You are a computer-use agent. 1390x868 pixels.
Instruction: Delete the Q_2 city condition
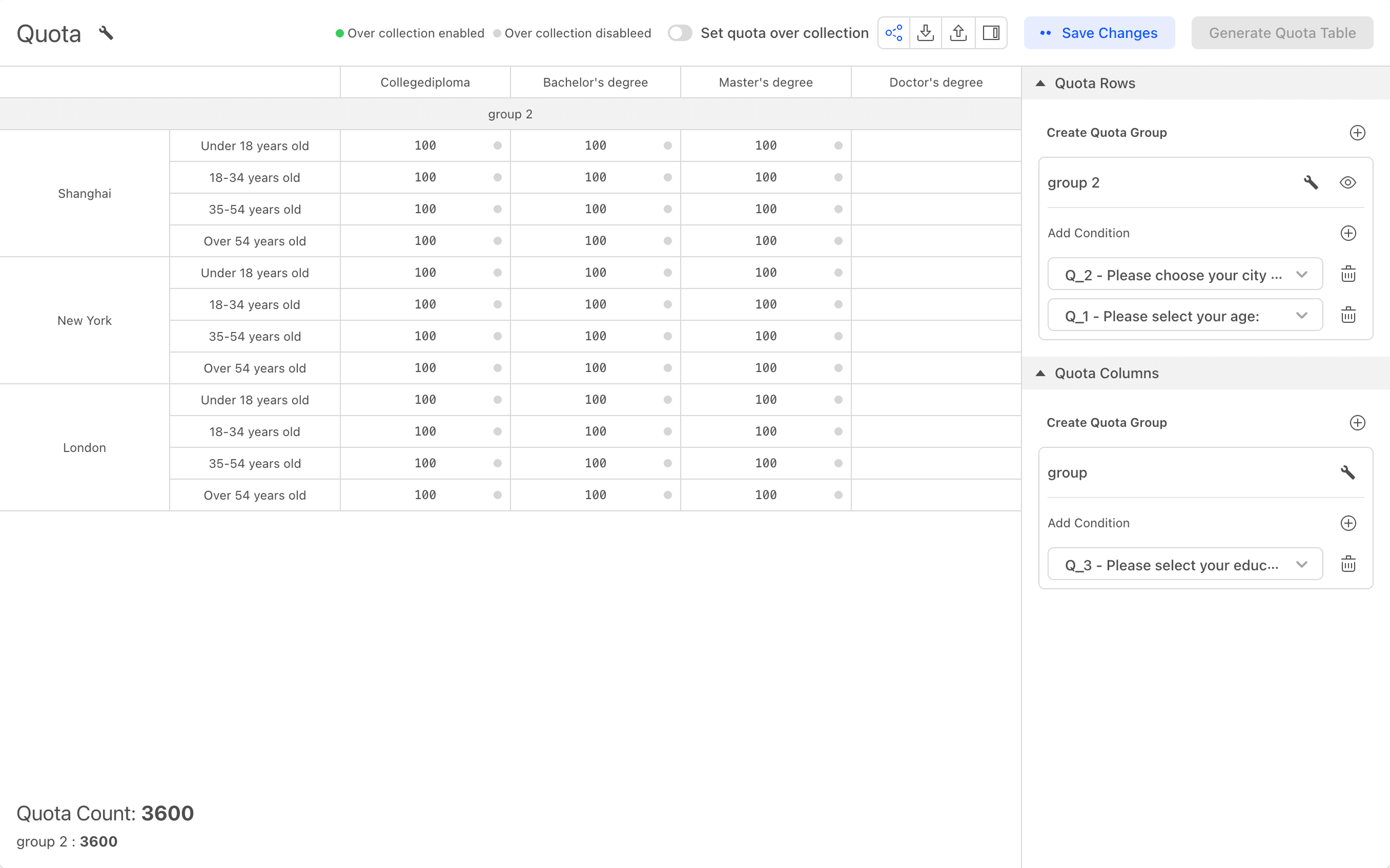tap(1348, 274)
